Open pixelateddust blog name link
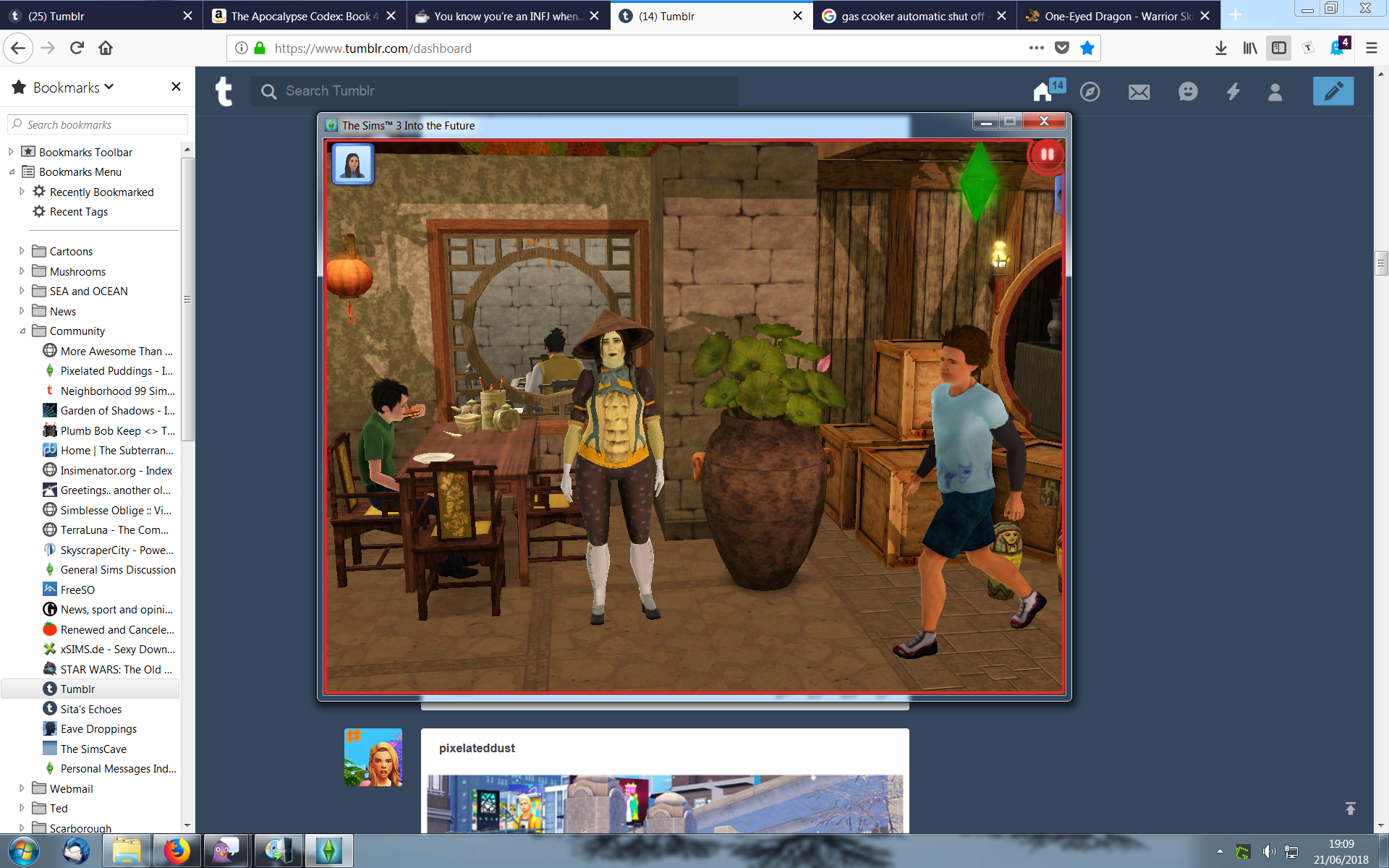Image resolution: width=1389 pixels, height=868 pixels. [477, 749]
